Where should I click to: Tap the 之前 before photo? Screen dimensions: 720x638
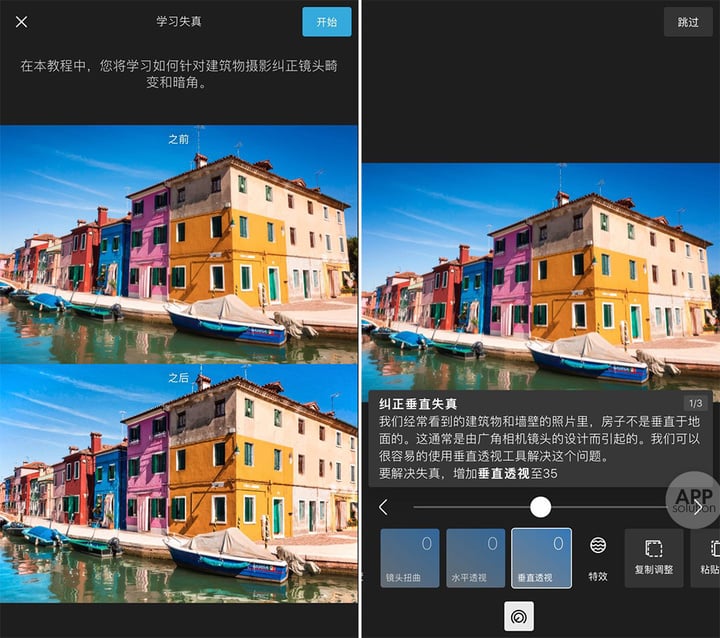(179, 244)
